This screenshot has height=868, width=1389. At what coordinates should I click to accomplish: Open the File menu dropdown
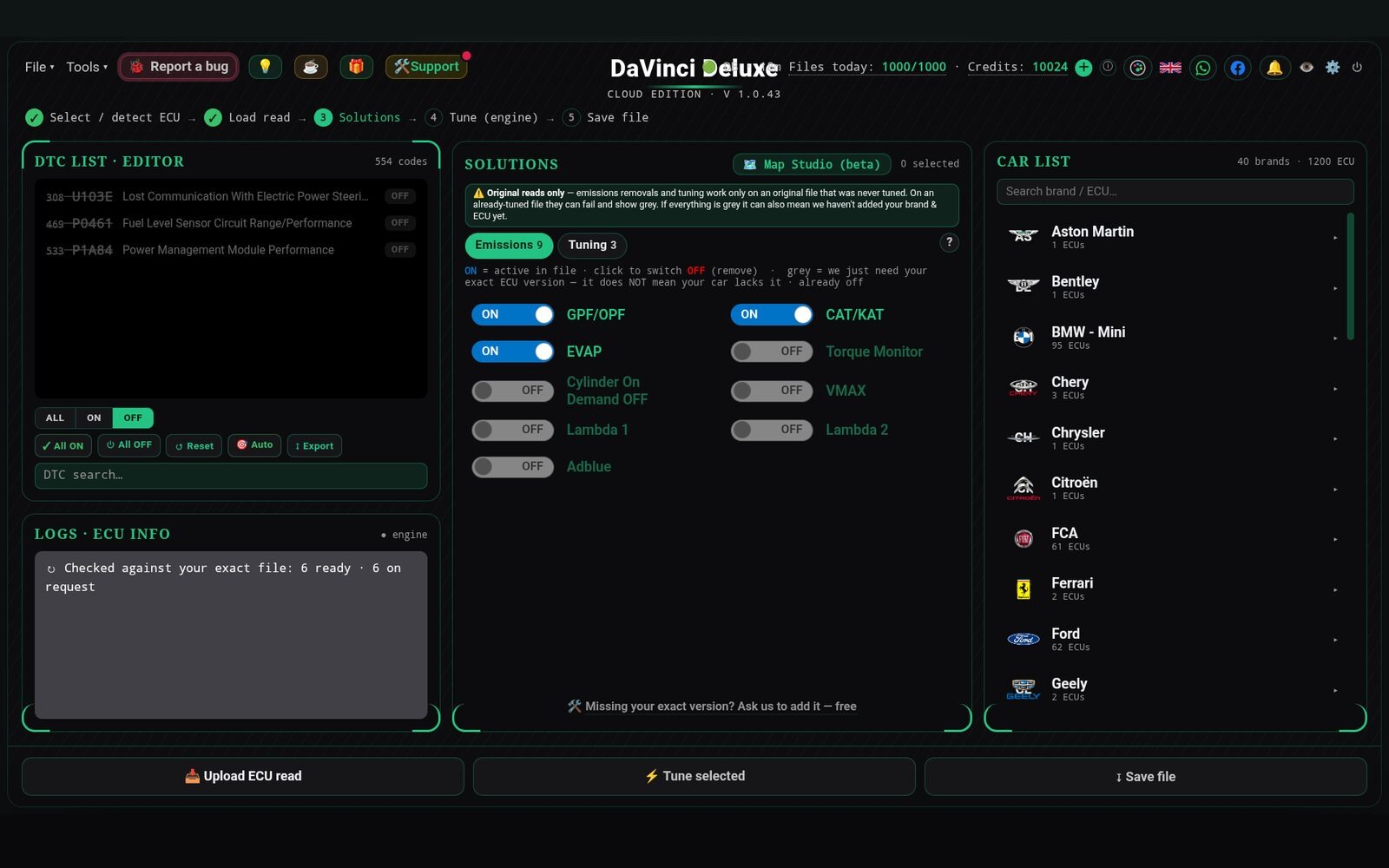[39, 67]
